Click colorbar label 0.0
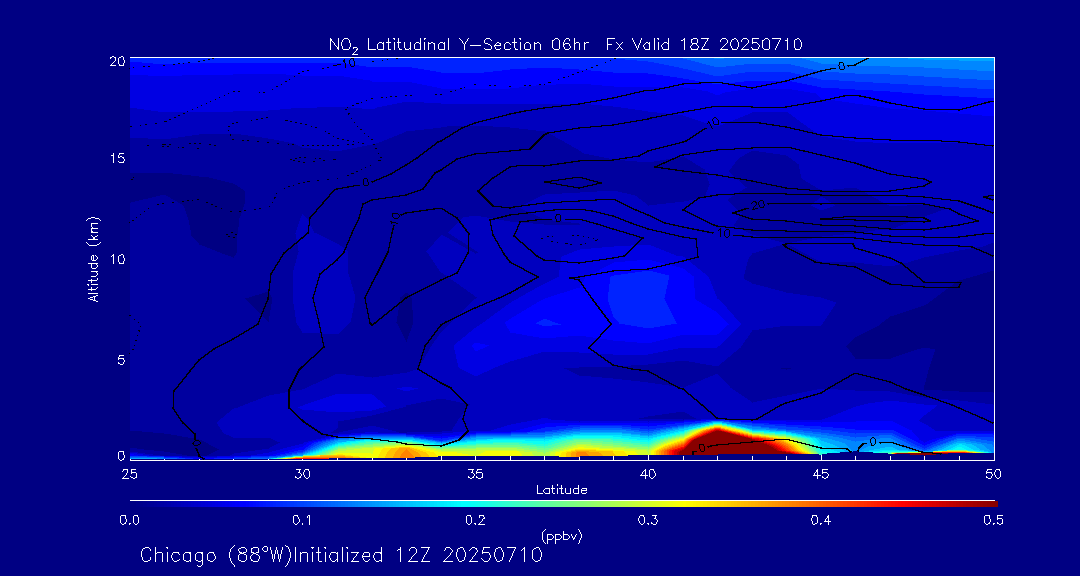Viewport: 1080px width, 576px height. click(x=130, y=520)
